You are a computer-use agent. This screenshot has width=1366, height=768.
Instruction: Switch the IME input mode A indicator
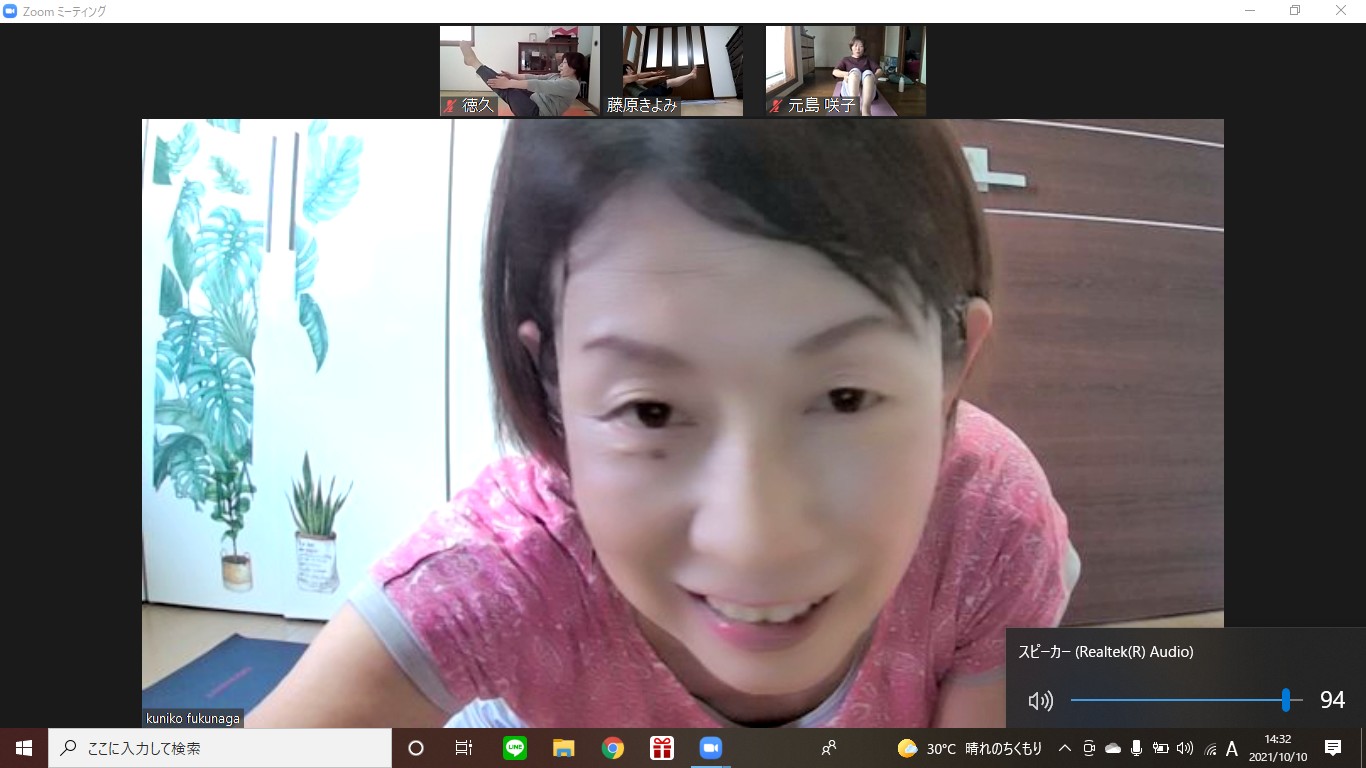(1232, 749)
